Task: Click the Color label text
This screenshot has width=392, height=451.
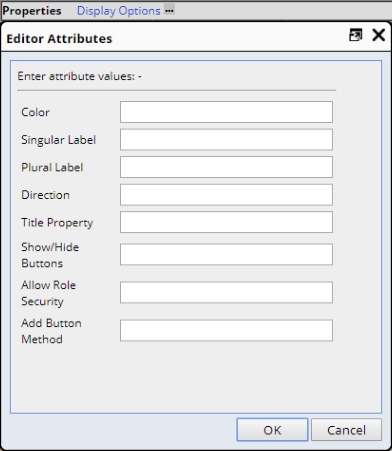Action: point(35,112)
